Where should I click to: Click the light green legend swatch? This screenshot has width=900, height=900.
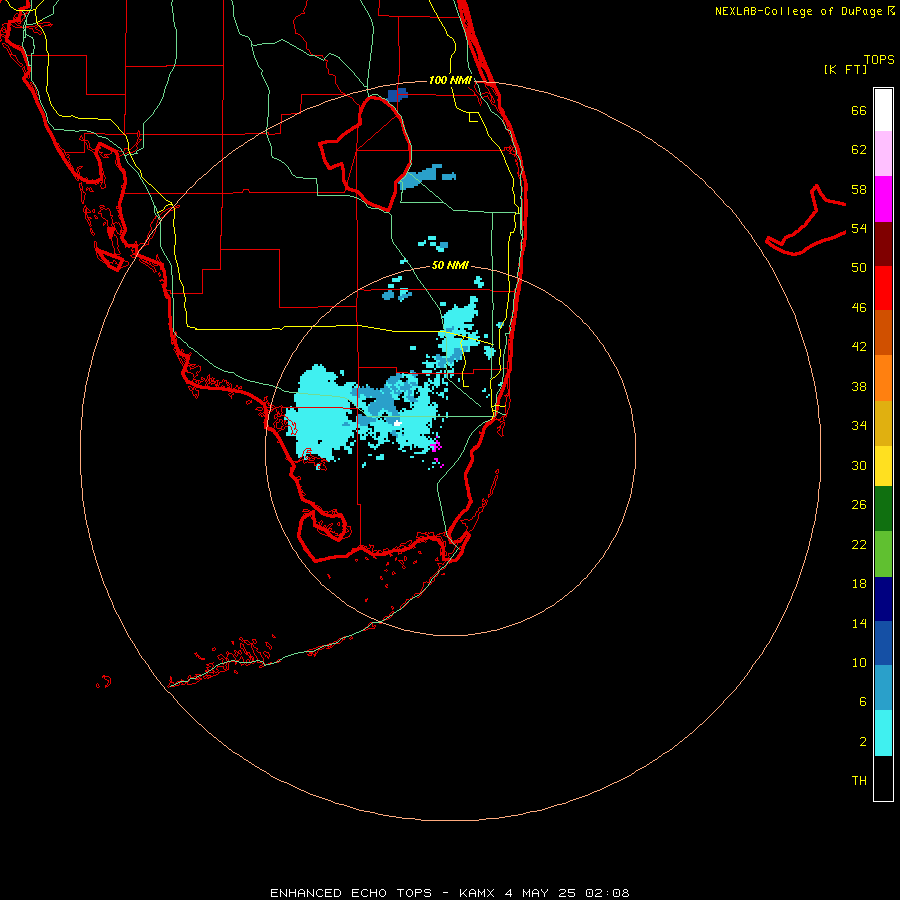pyautogui.click(x=883, y=554)
